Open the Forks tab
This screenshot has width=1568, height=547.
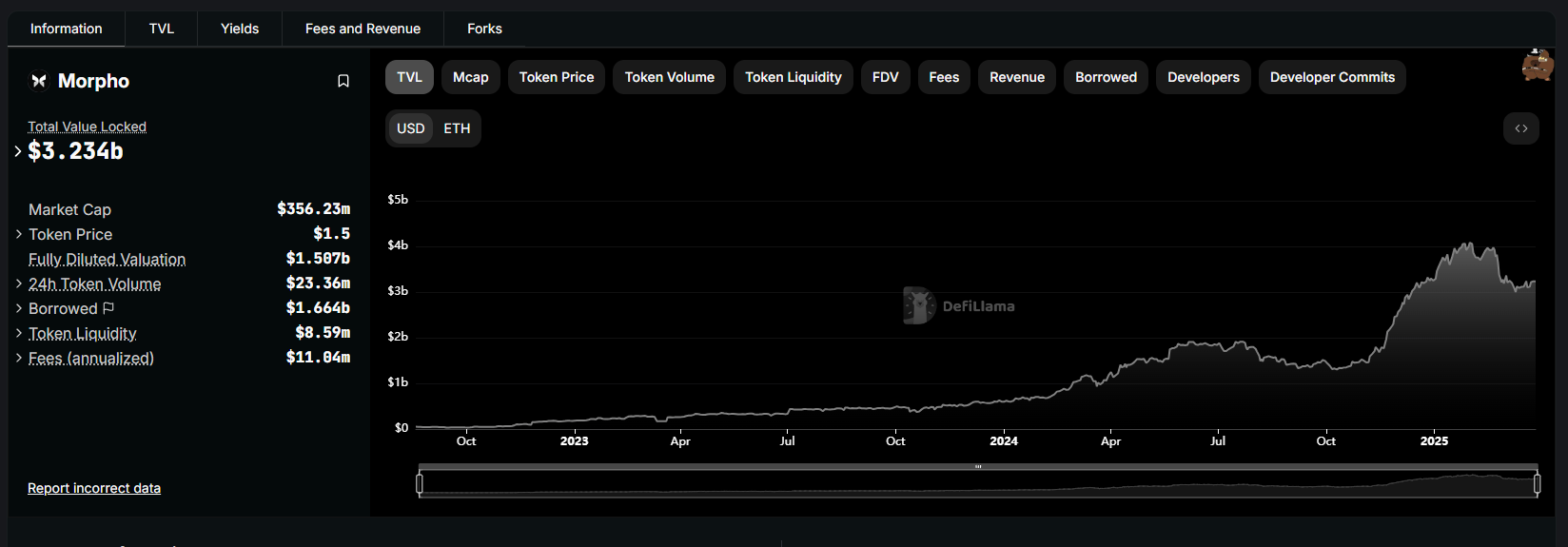(x=484, y=29)
